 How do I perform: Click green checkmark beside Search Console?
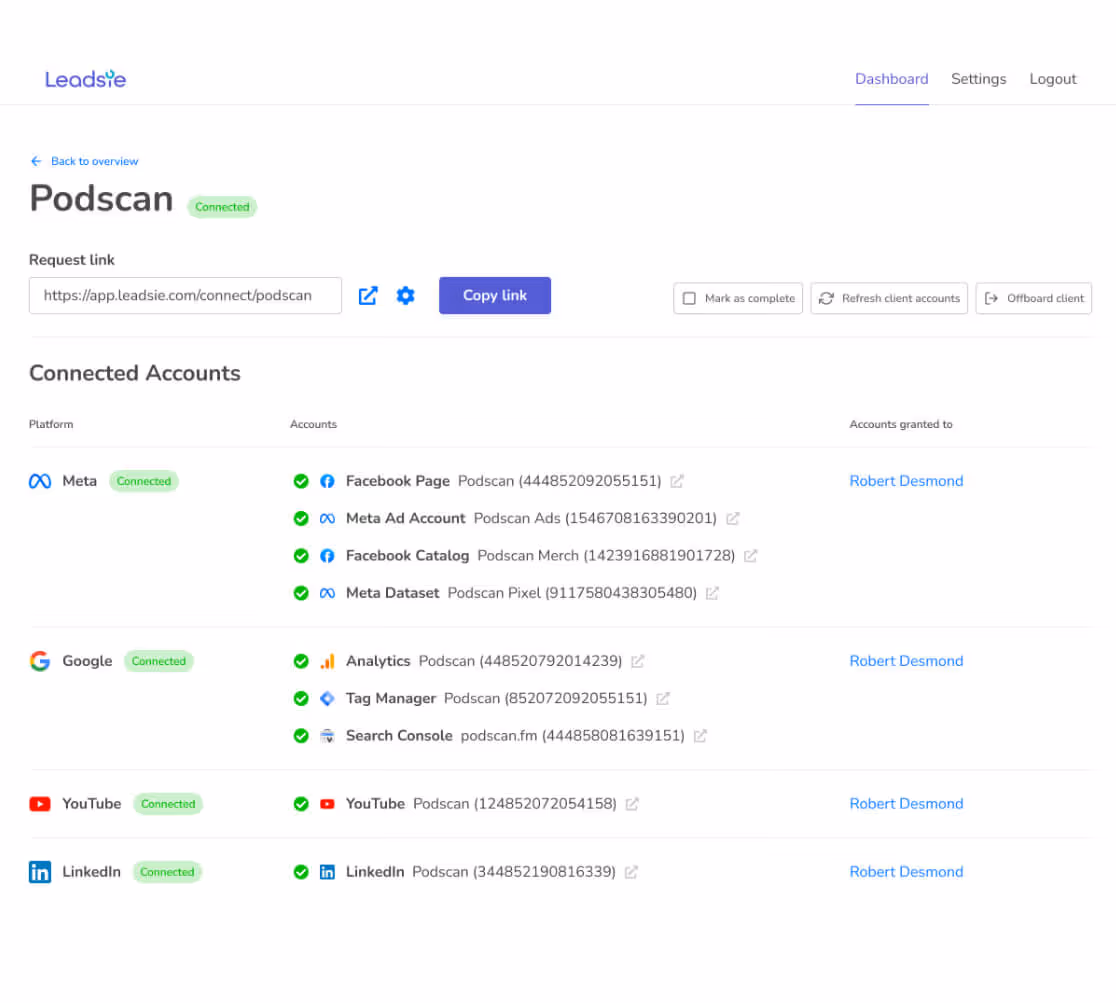pos(301,736)
